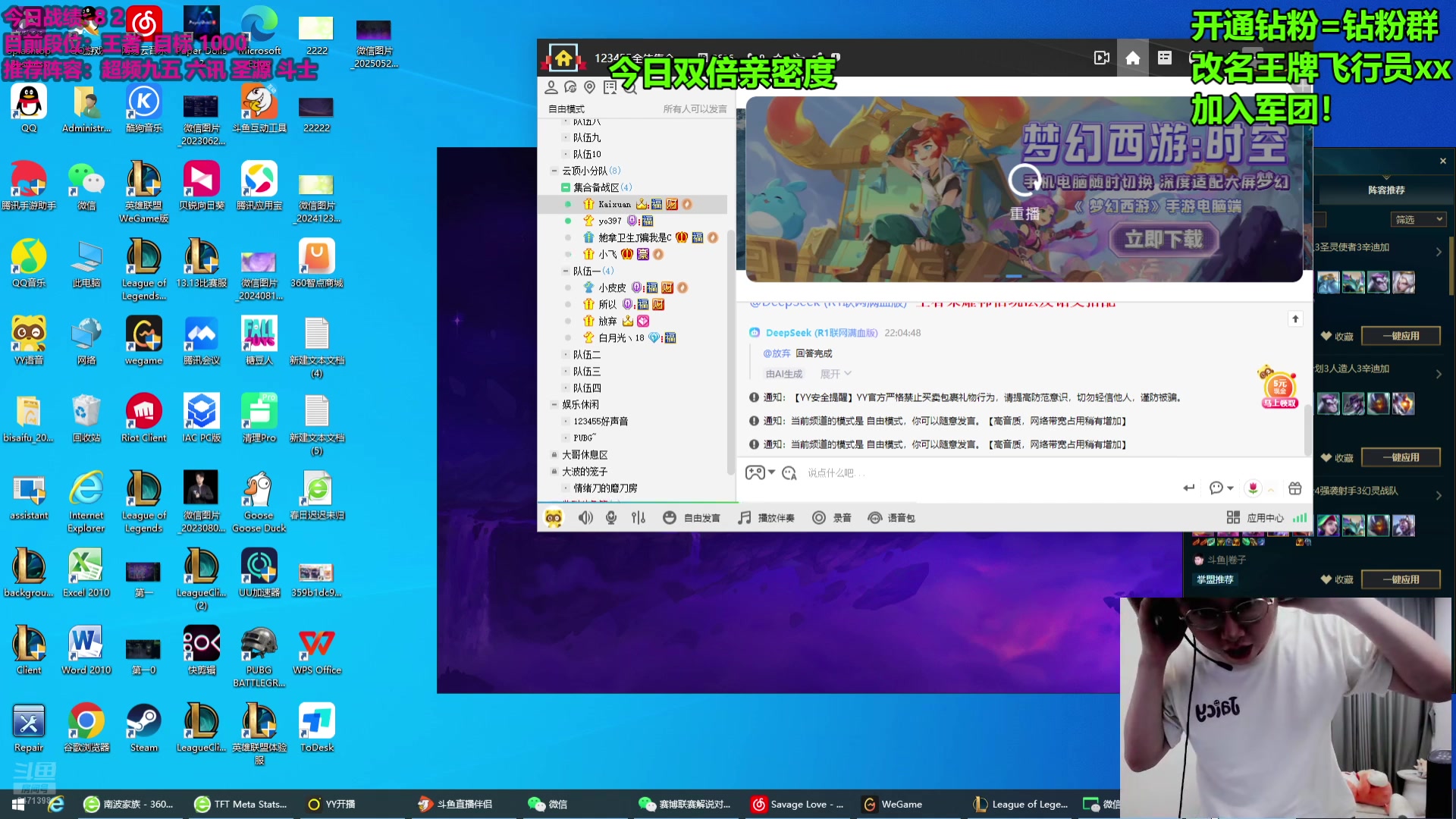Click the chat area vertical scrollbar
The image size is (1456, 819).
pyautogui.click(x=1307, y=430)
